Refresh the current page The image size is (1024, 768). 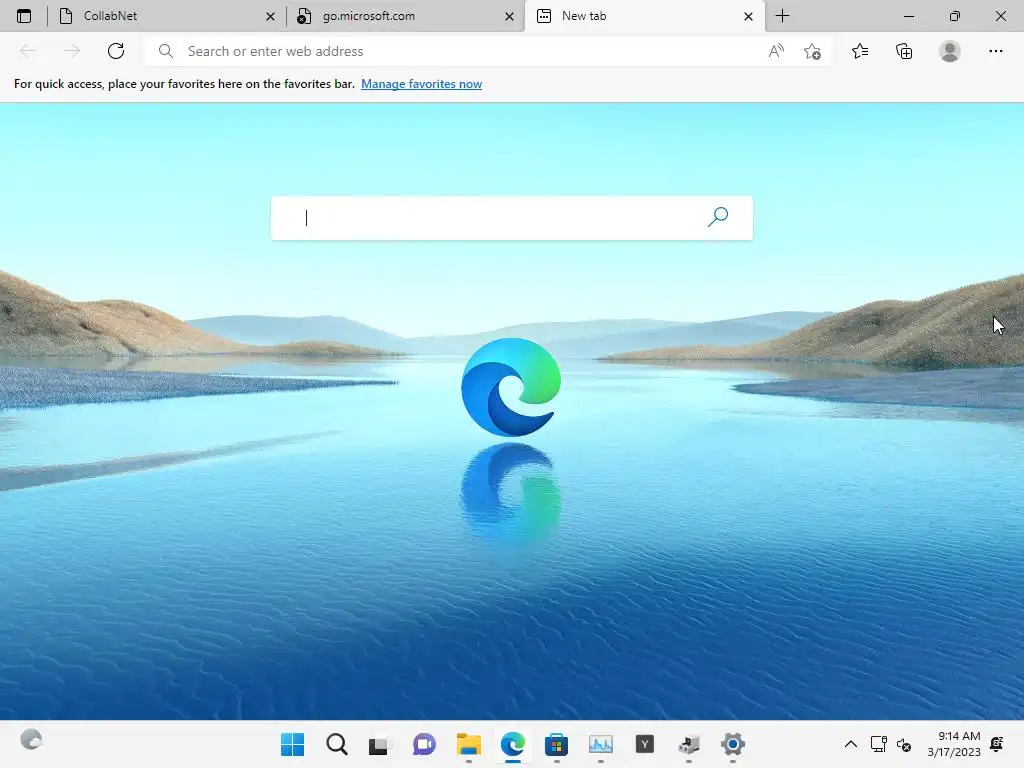(116, 51)
